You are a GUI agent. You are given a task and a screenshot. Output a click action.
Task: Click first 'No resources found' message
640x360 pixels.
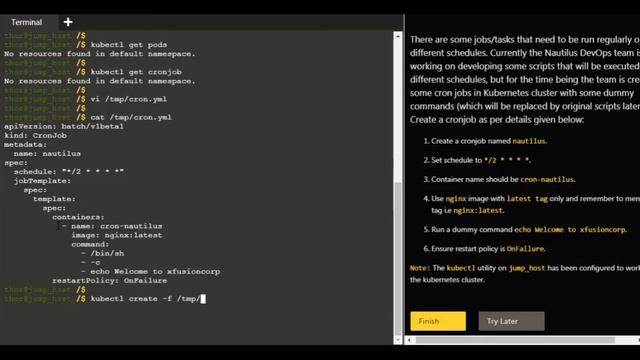click(x=100, y=54)
